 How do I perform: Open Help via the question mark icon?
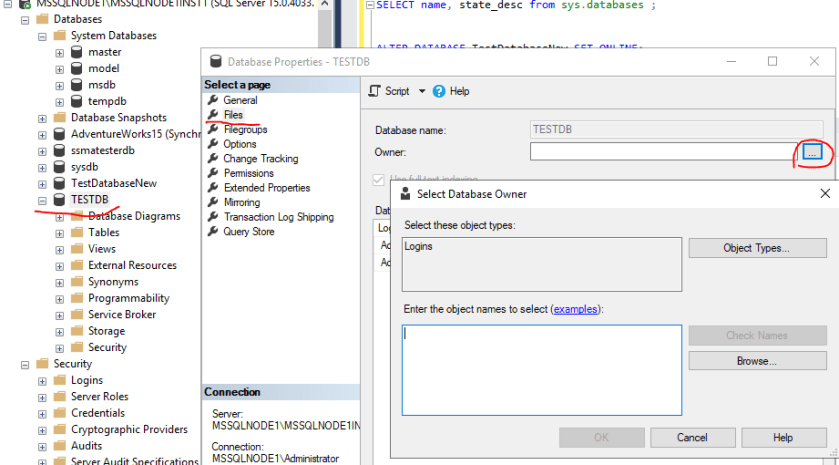point(439,91)
